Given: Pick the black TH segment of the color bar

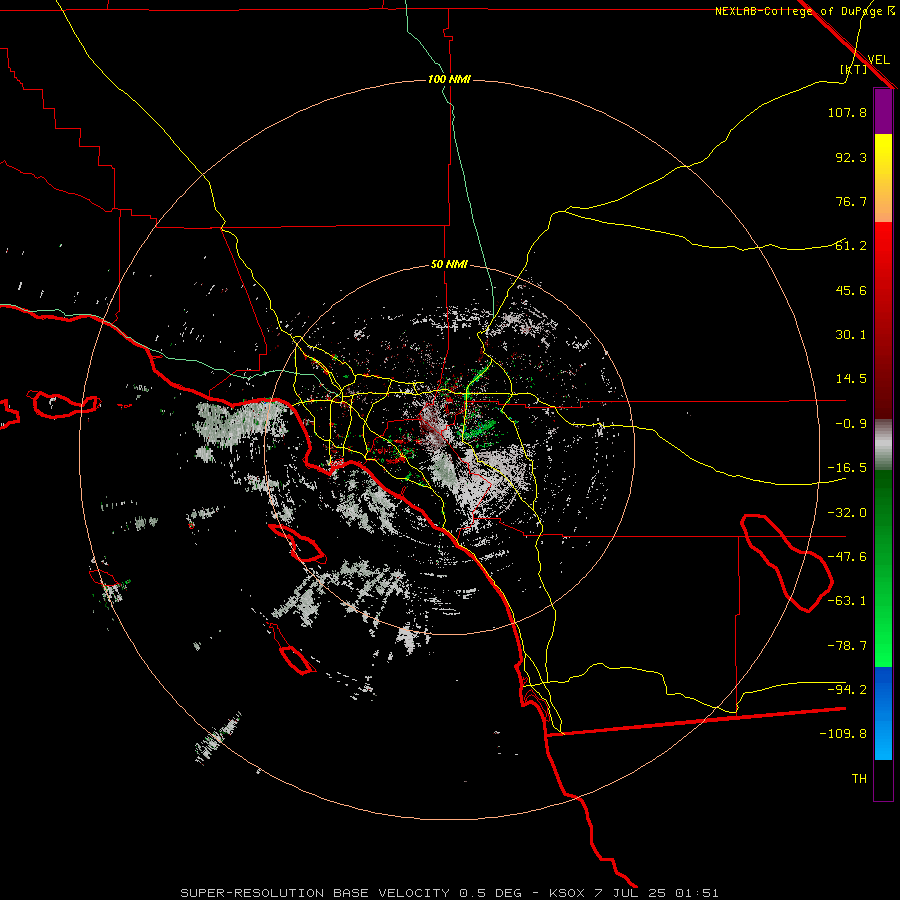Looking at the screenshot, I should (883, 779).
